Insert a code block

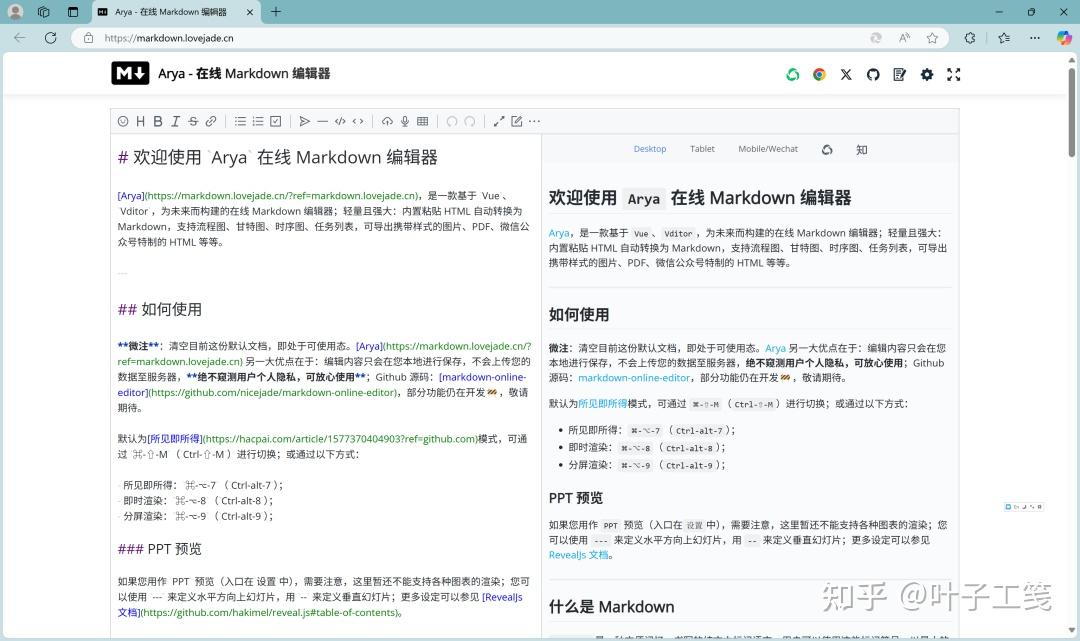coord(340,121)
